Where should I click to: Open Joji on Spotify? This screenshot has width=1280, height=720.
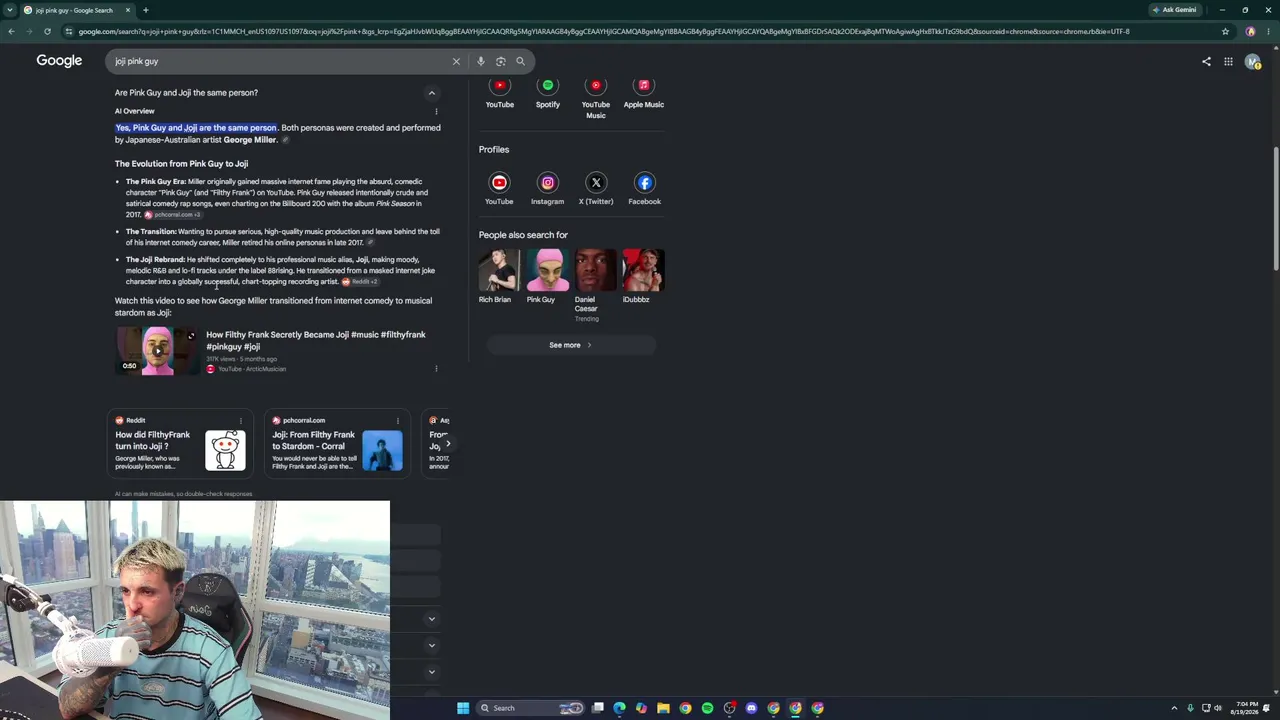coord(547,93)
